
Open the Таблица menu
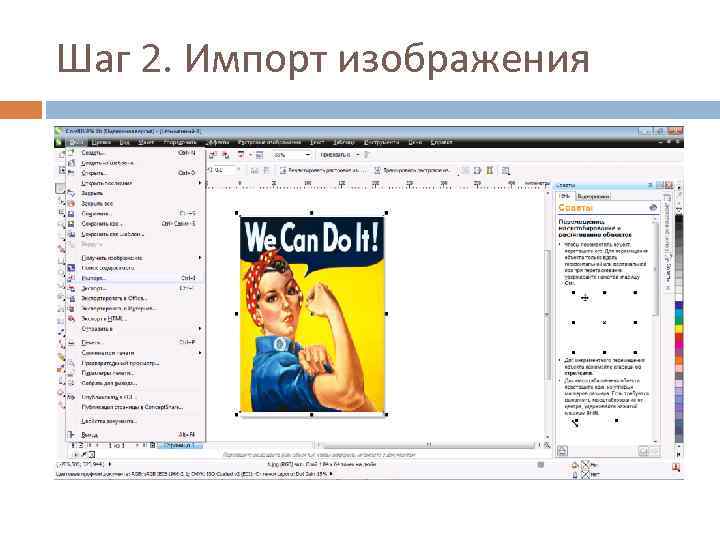click(344, 143)
